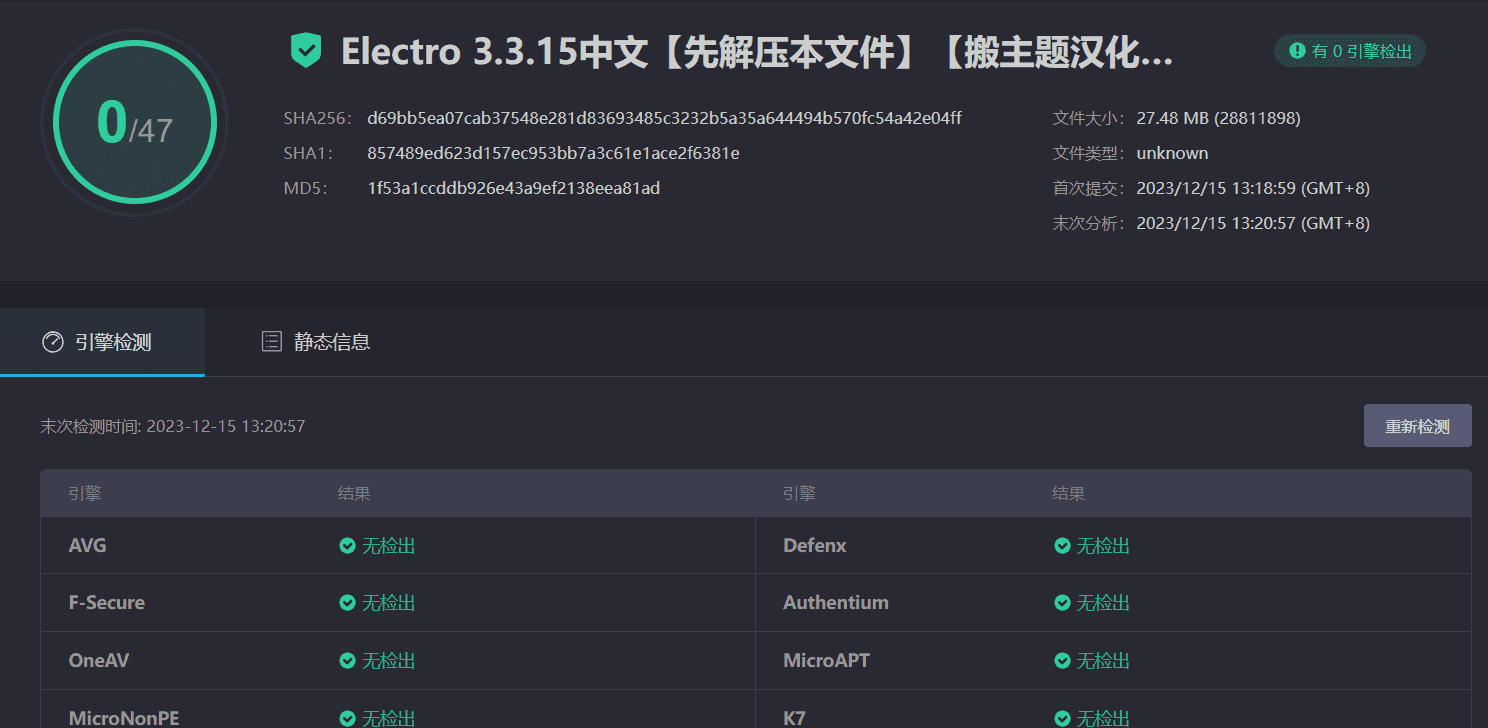Click the 末次检测时间 timestamp line
The width and height of the screenshot is (1488, 728).
(x=172, y=426)
